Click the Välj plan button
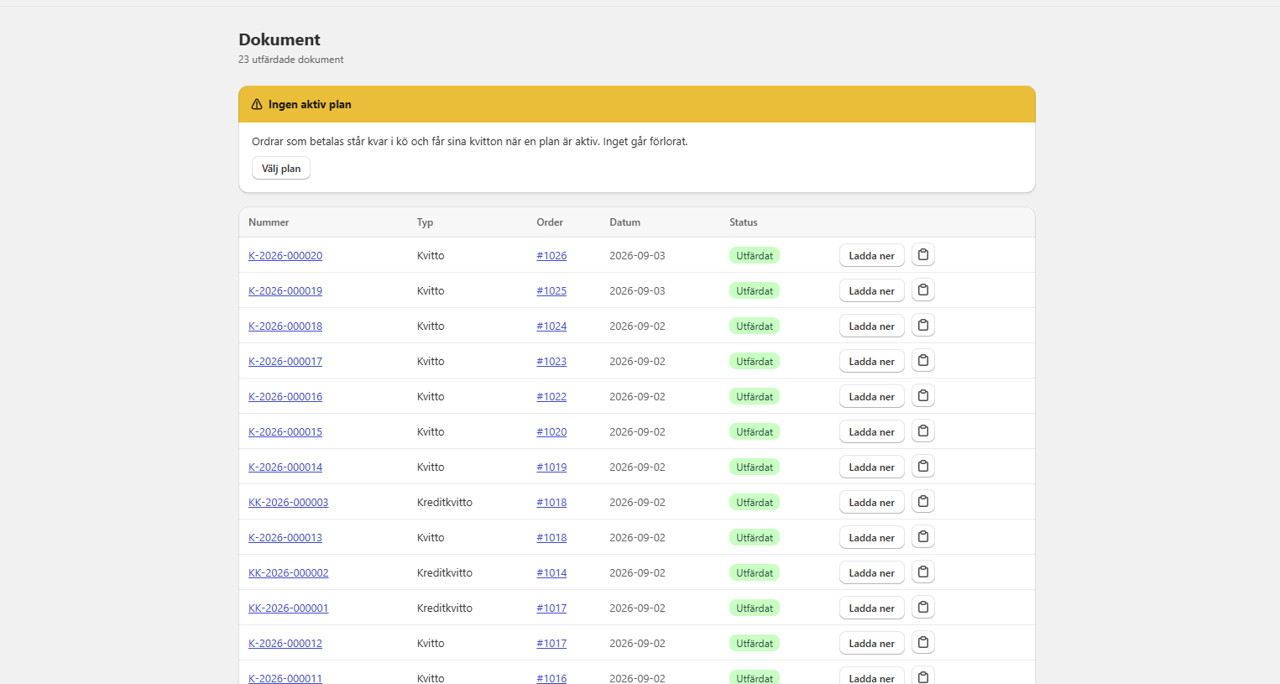The height and width of the screenshot is (684, 1280). (281, 168)
